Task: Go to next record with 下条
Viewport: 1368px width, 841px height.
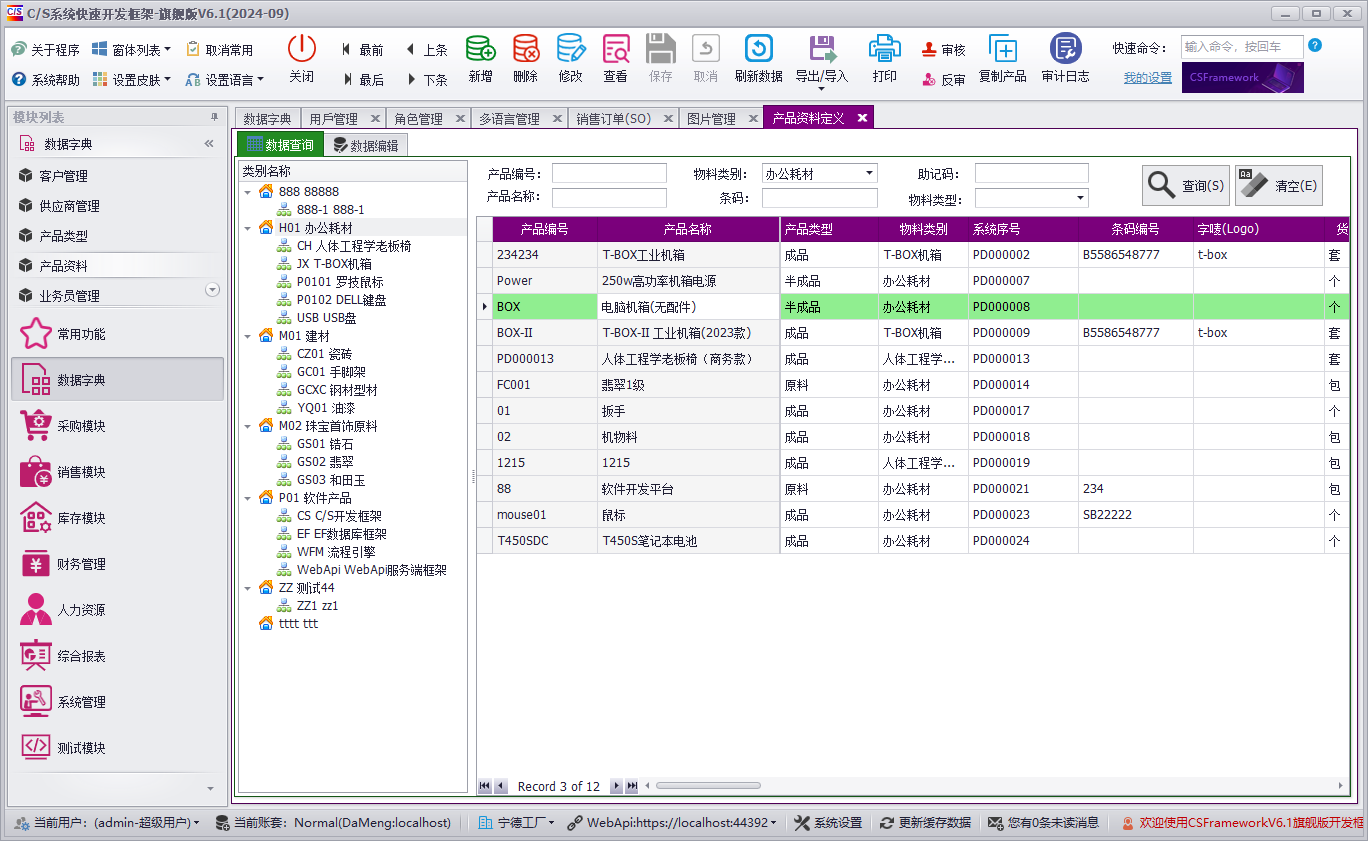Action: coord(427,79)
